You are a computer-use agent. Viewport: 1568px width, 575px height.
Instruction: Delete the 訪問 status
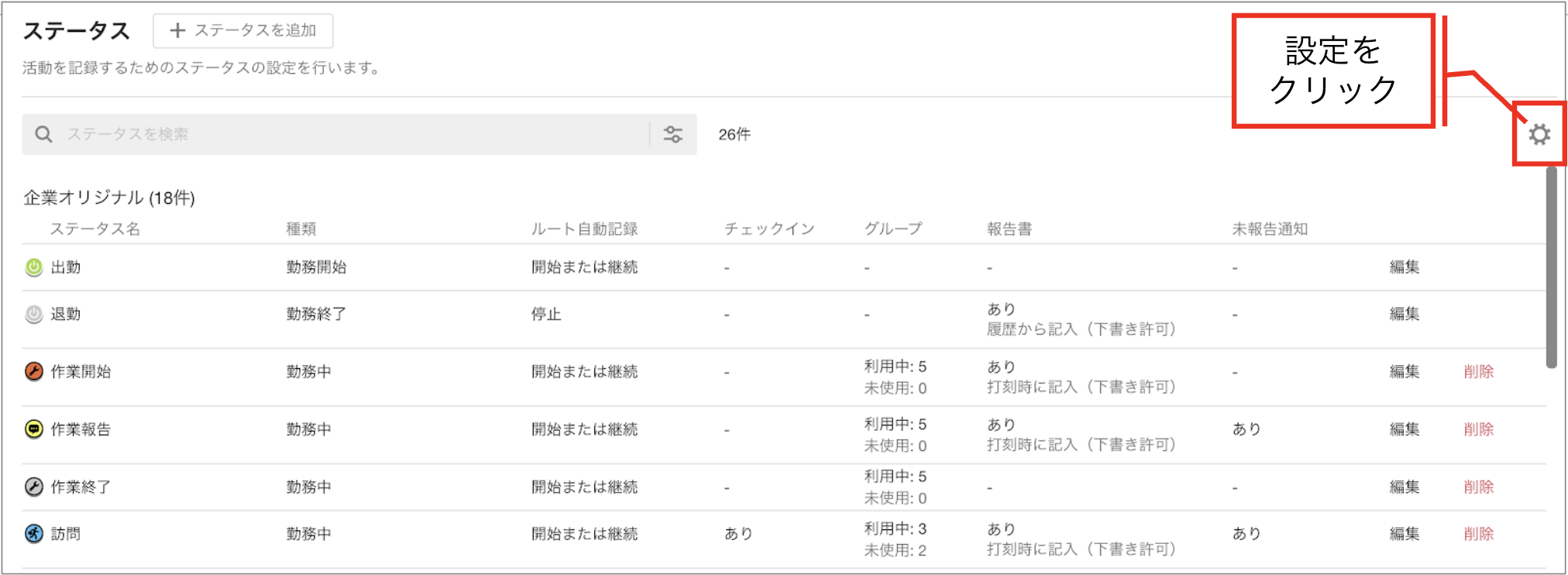tap(1478, 533)
